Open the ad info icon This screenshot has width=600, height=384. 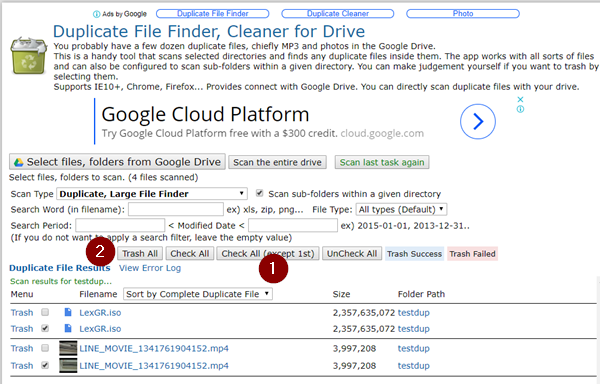coord(520,109)
